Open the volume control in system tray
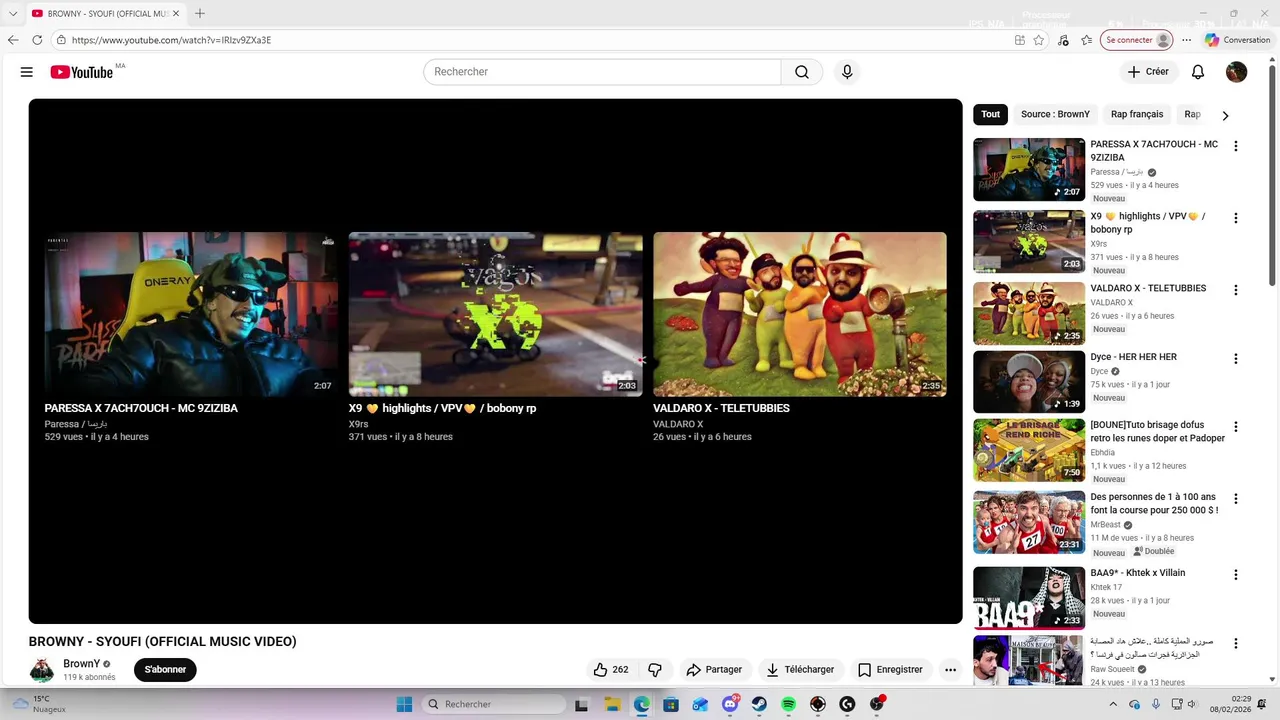 1192,704
